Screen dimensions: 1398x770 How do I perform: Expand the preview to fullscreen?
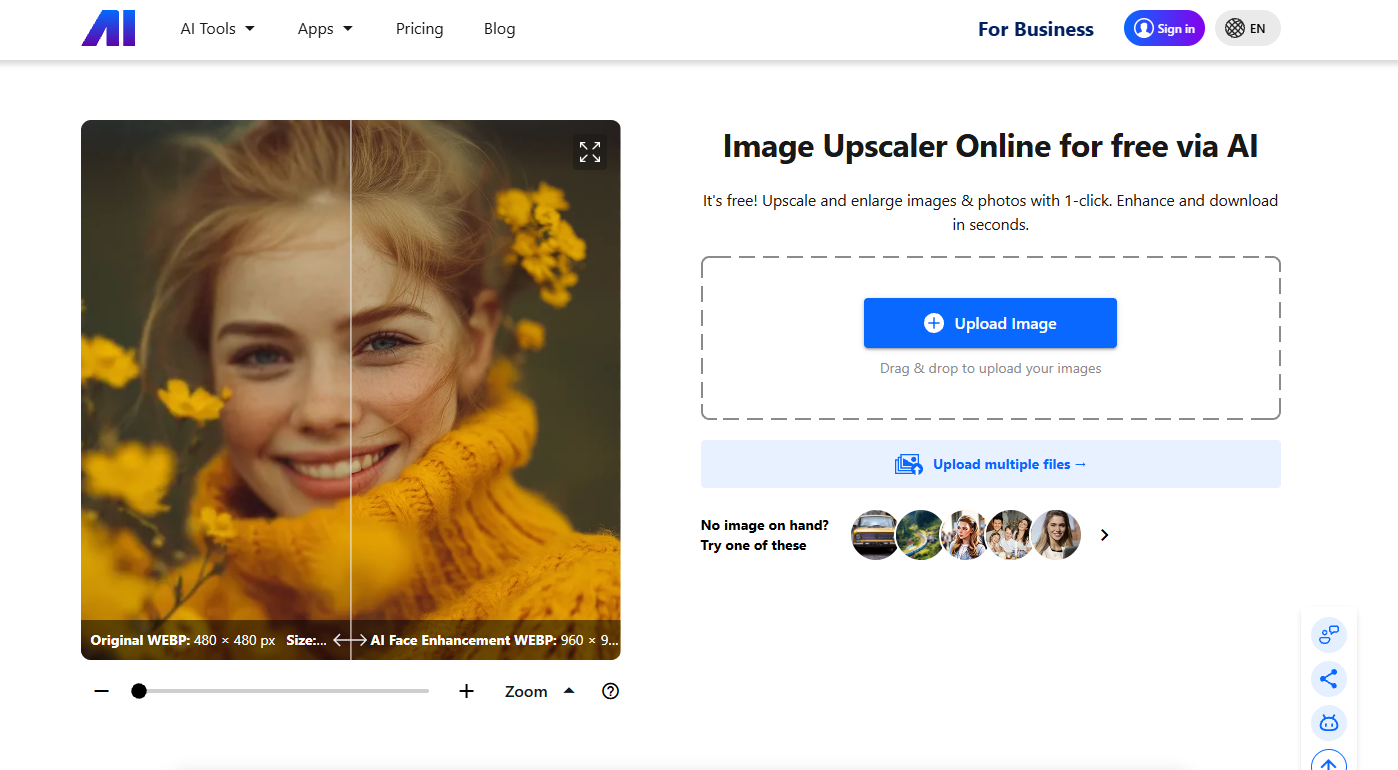click(590, 152)
